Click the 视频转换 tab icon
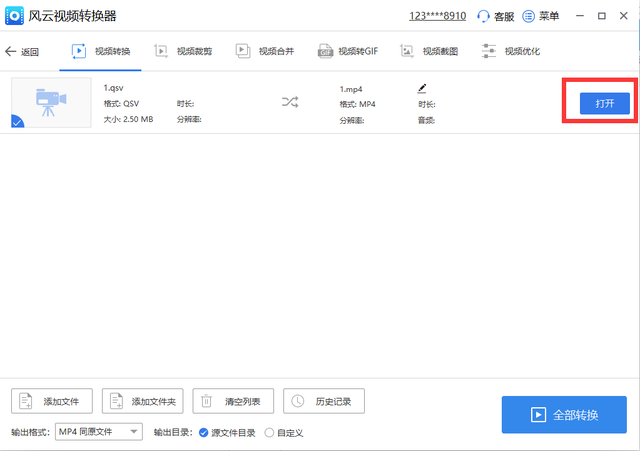Image resolution: width=640 pixels, height=451 pixels. tap(79, 51)
